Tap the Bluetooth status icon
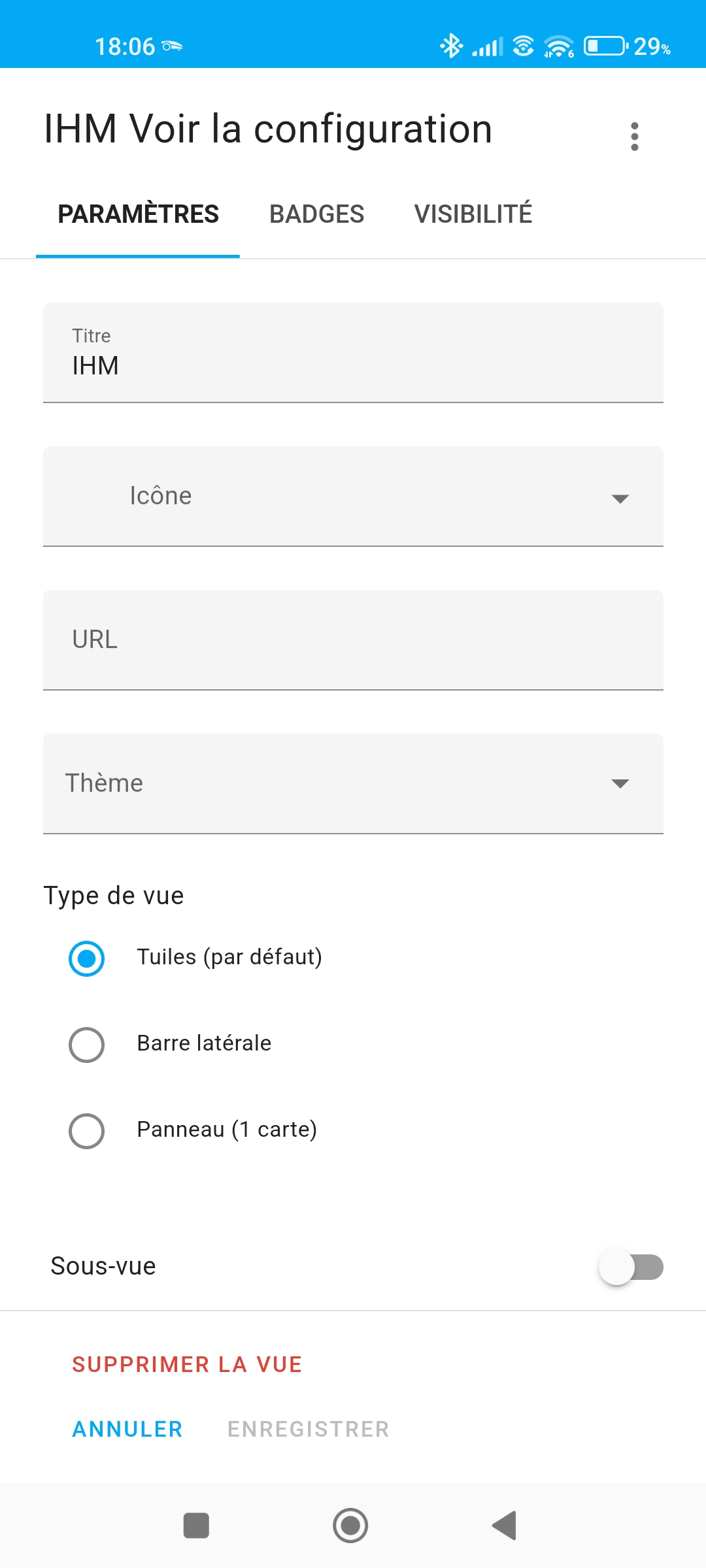The image size is (706, 1568). 451,46
